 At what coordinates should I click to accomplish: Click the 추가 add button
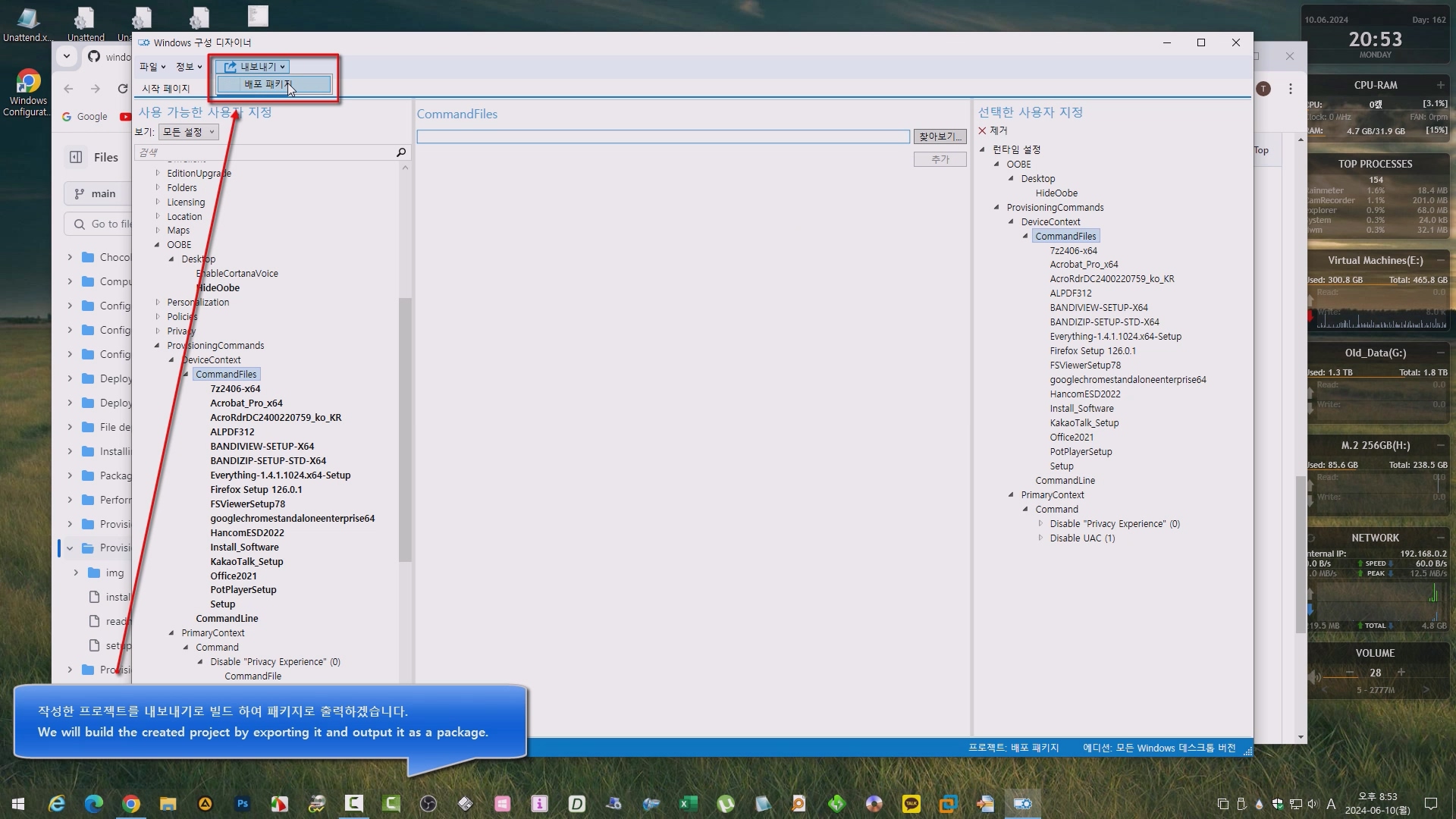coord(940,159)
